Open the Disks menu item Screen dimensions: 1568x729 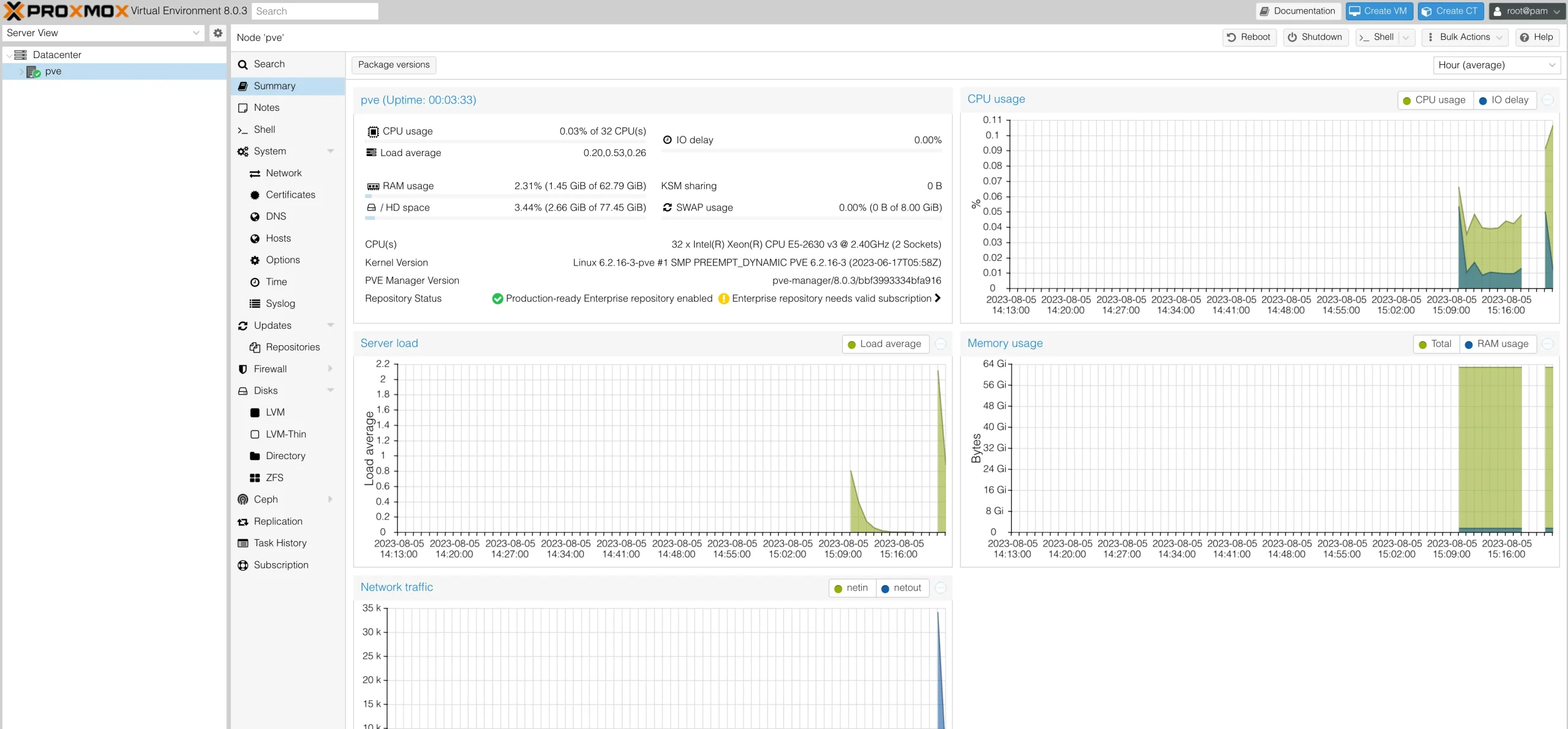288,391
